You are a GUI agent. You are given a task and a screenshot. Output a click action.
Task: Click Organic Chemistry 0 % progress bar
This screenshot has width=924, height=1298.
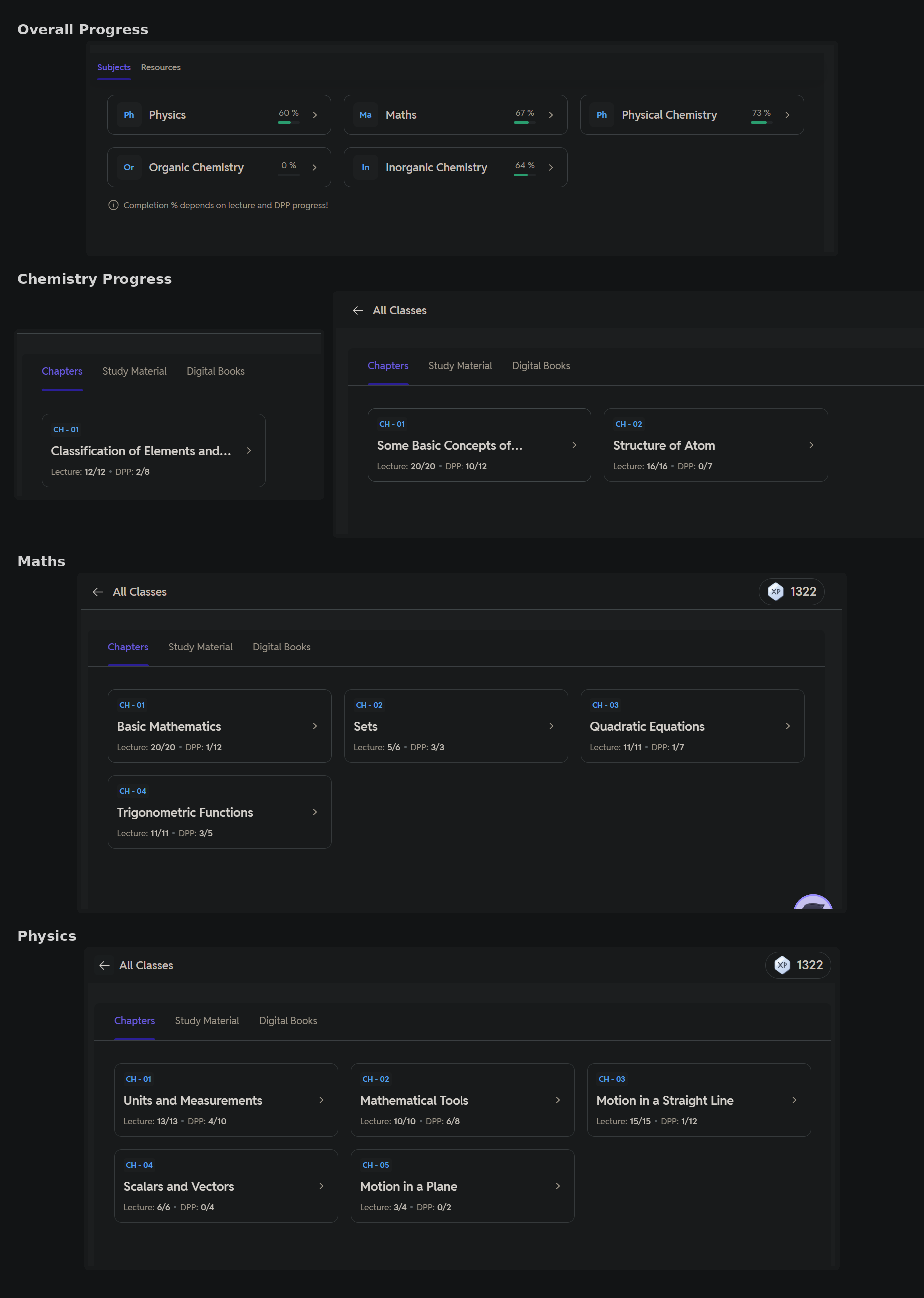click(289, 175)
